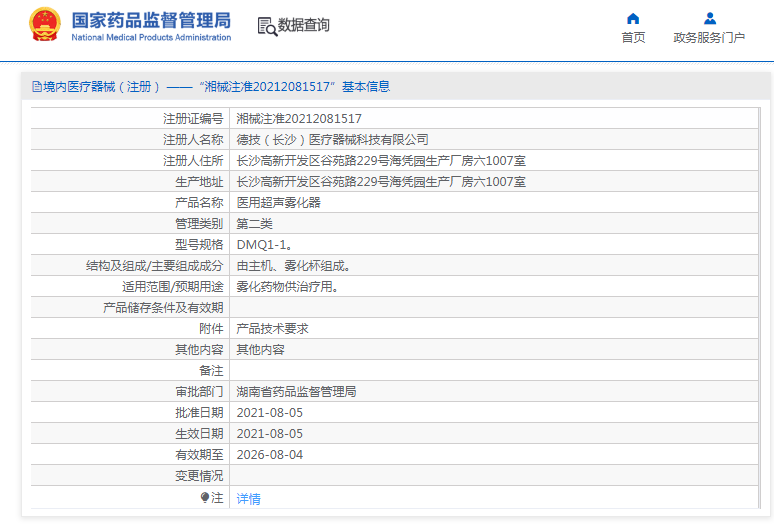Click the 政务服务门户 user icon
This screenshot has width=774, height=525.
click(x=710, y=19)
